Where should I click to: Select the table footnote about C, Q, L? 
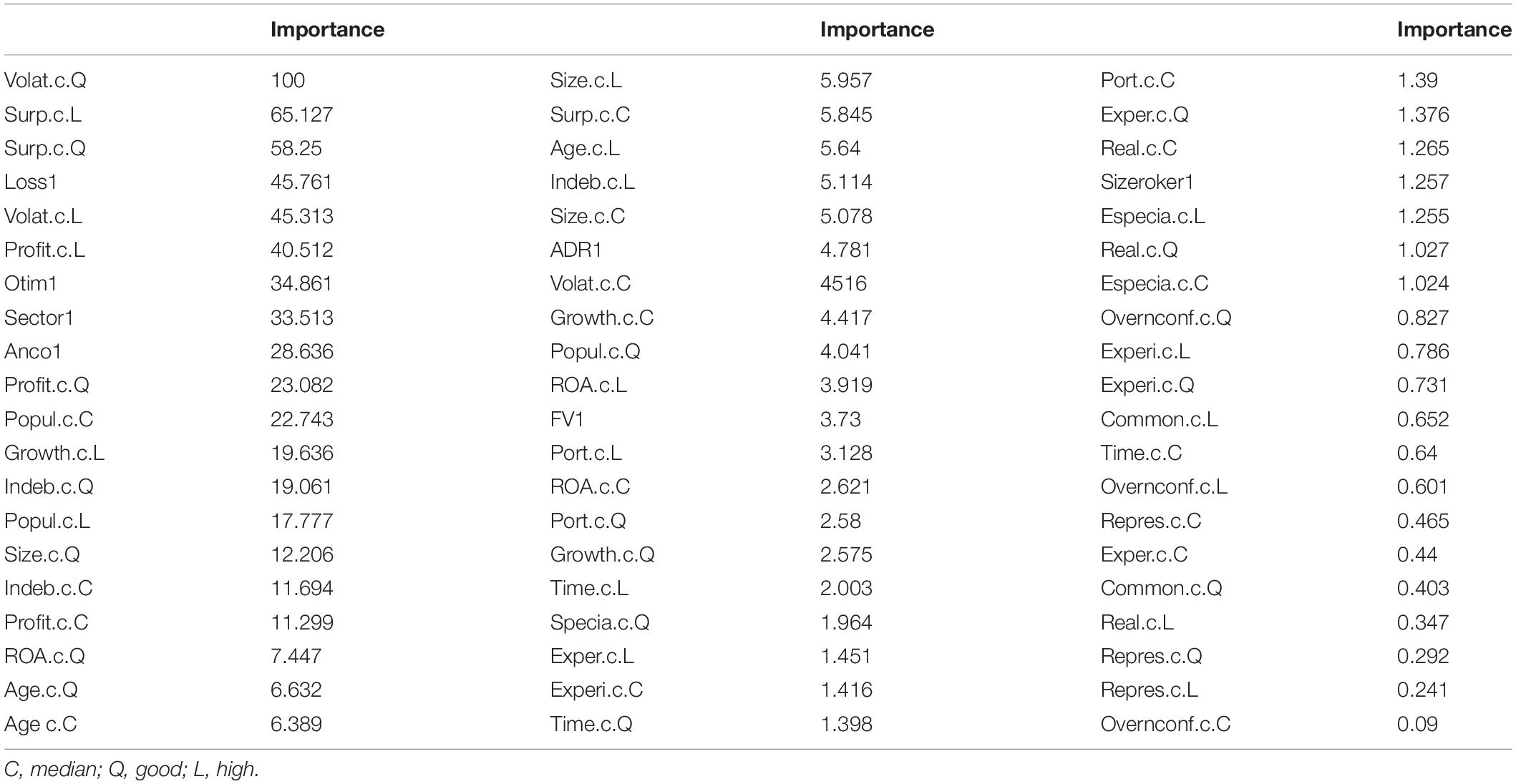[132, 769]
